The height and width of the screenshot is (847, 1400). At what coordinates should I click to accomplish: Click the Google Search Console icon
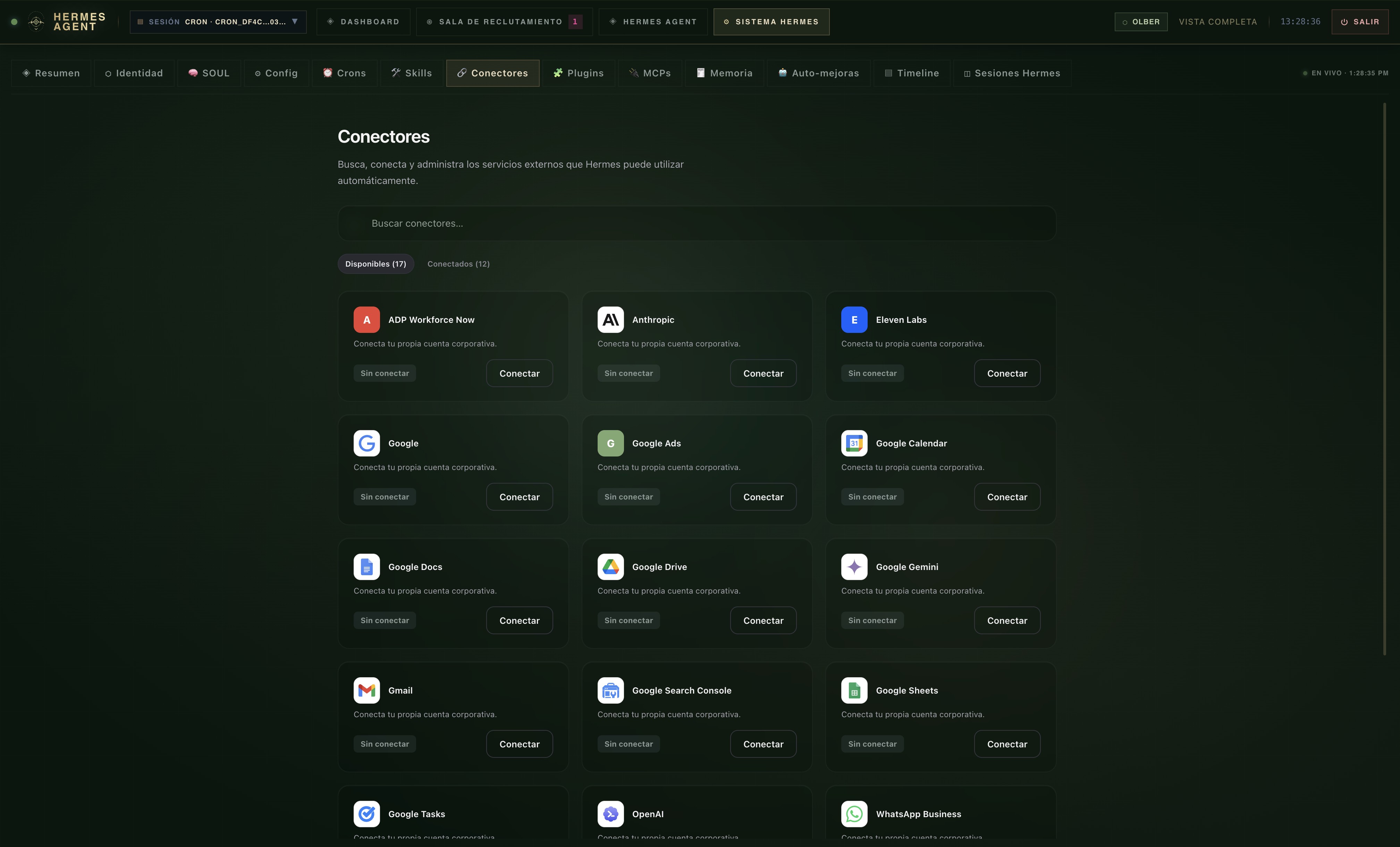tap(610, 690)
